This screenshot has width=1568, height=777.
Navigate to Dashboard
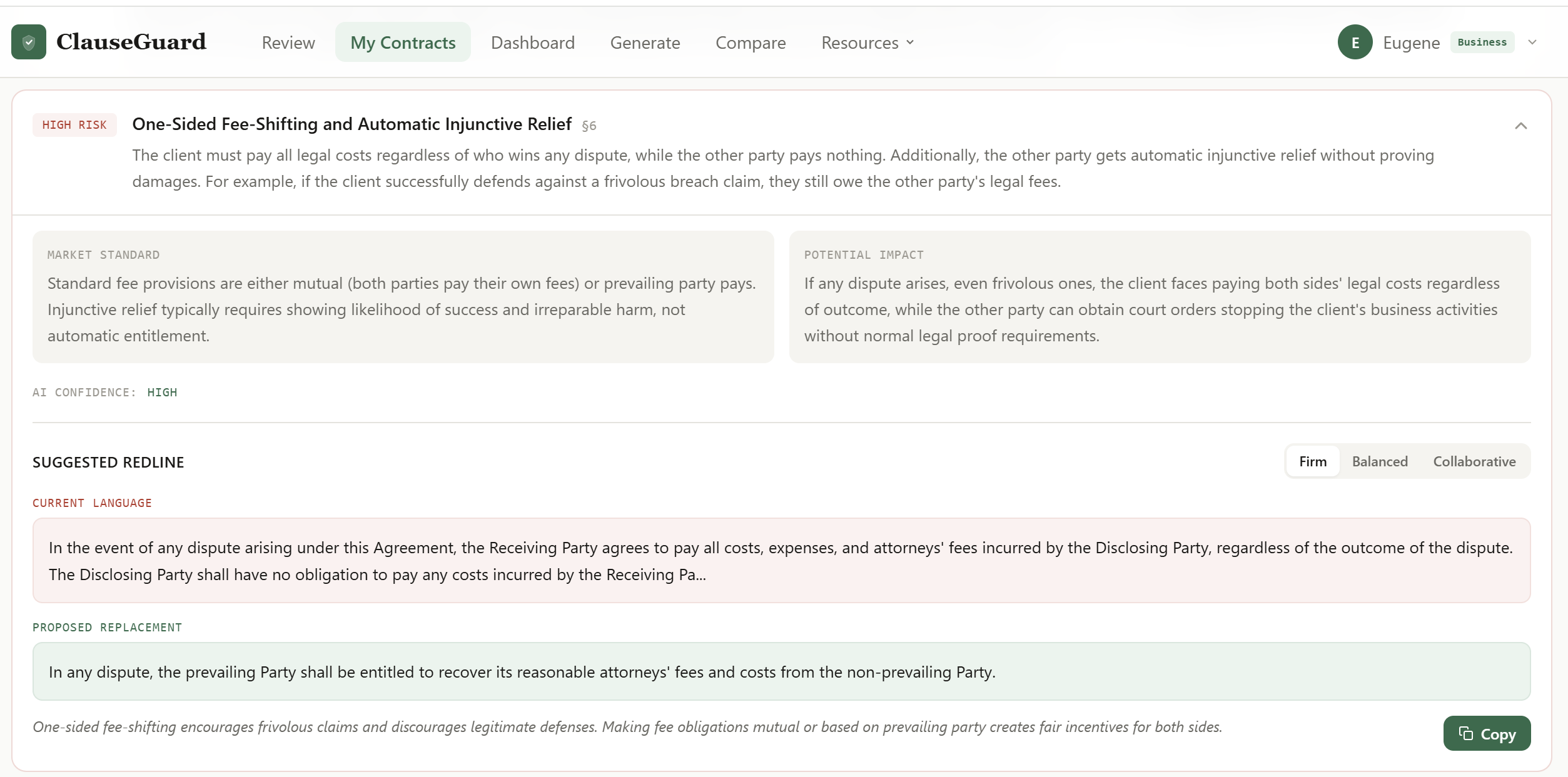point(532,43)
